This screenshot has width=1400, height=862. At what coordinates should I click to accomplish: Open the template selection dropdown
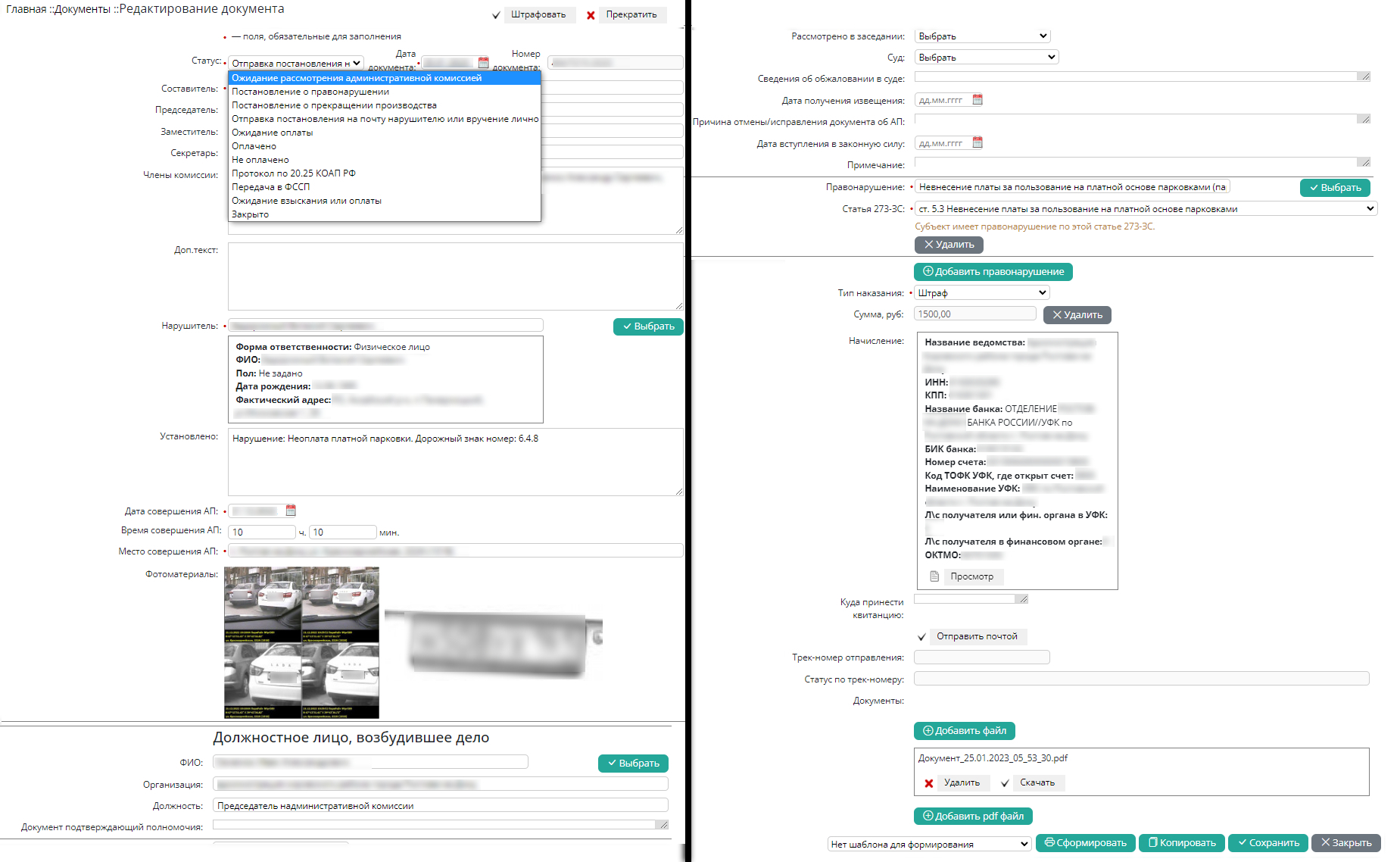pos(929,844)
